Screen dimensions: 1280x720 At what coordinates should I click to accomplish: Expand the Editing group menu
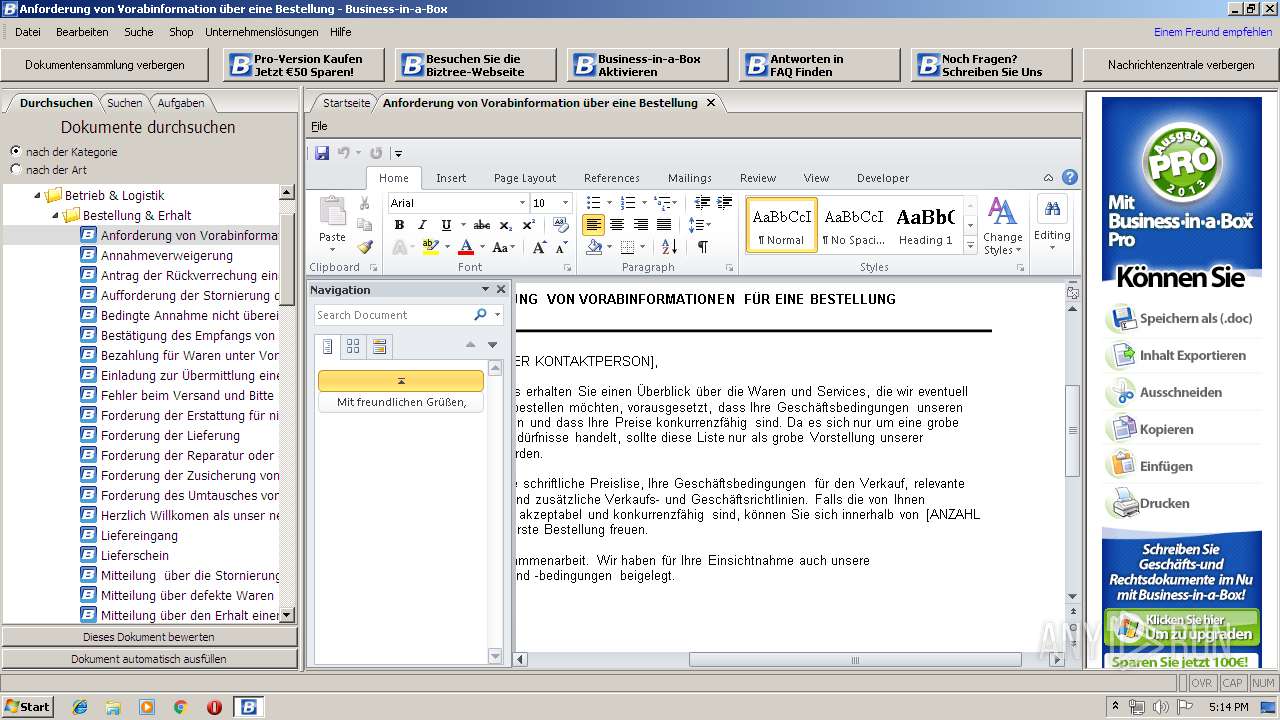click(1051, 224)
